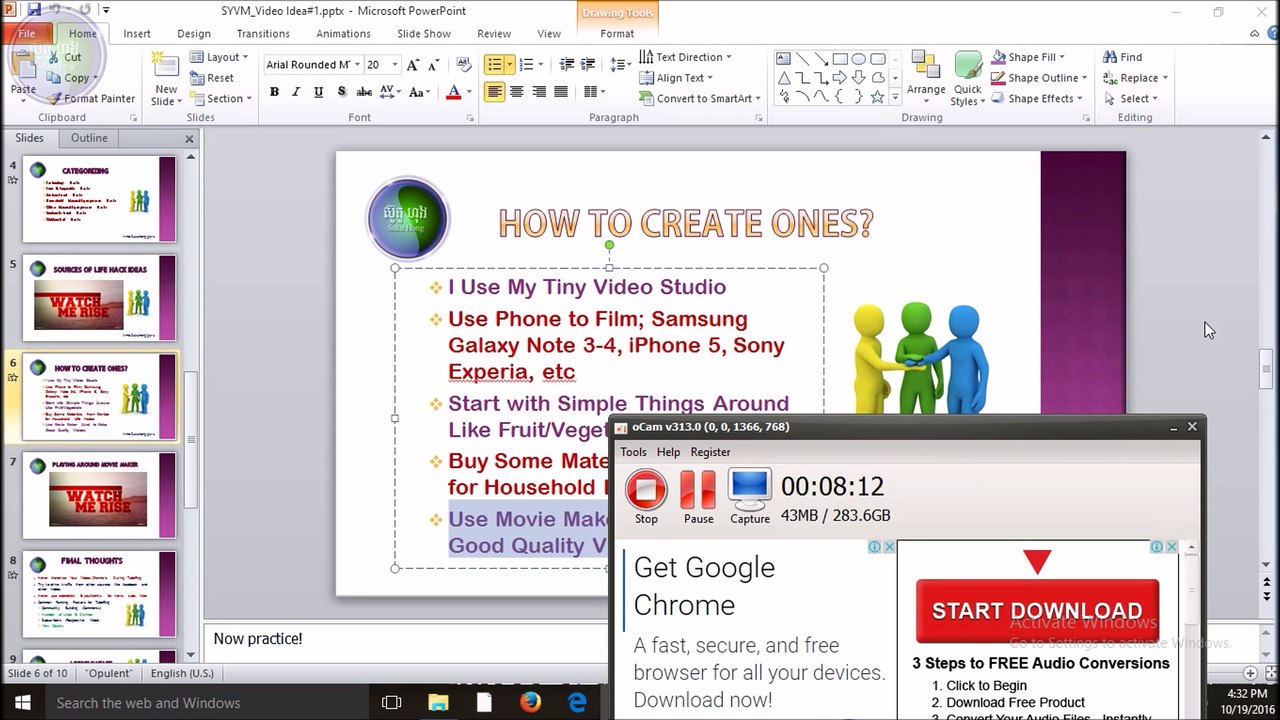The width and height of the screenshot is (1280, 720).
Task: Choose the Isosceles Triangle shape
Action: pyautogui.click(x=783, y=78)
